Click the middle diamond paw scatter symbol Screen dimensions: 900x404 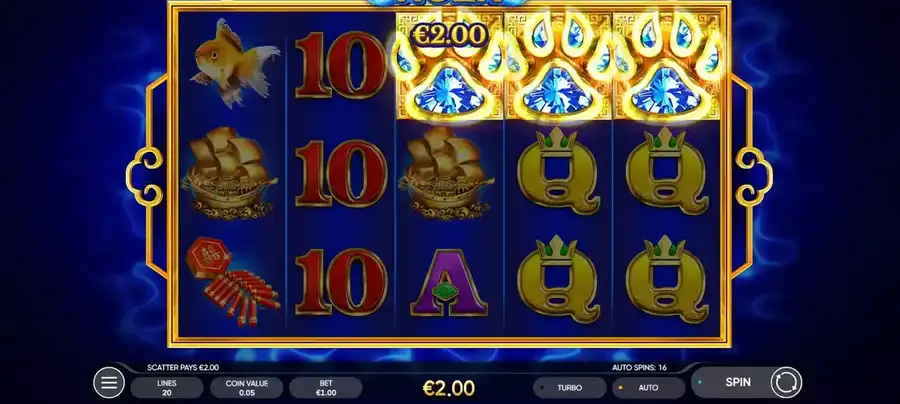click(x=558, y=66)
